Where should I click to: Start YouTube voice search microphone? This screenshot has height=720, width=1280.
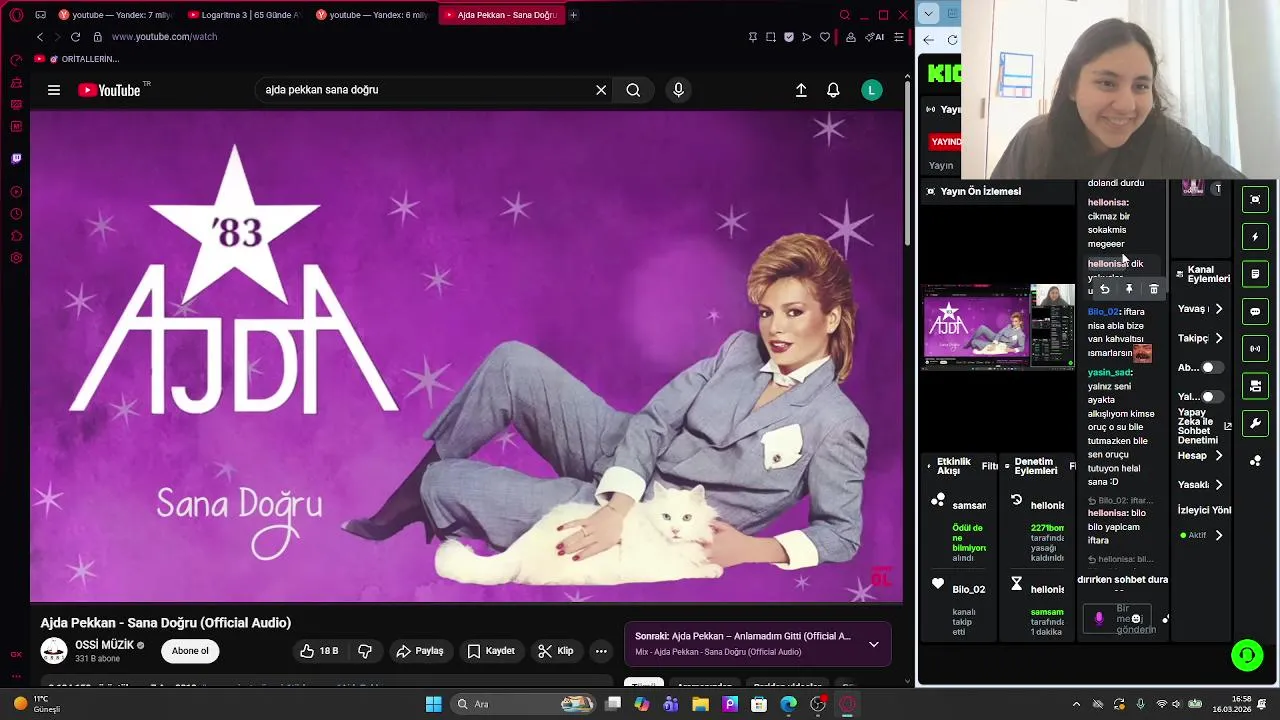678,90
